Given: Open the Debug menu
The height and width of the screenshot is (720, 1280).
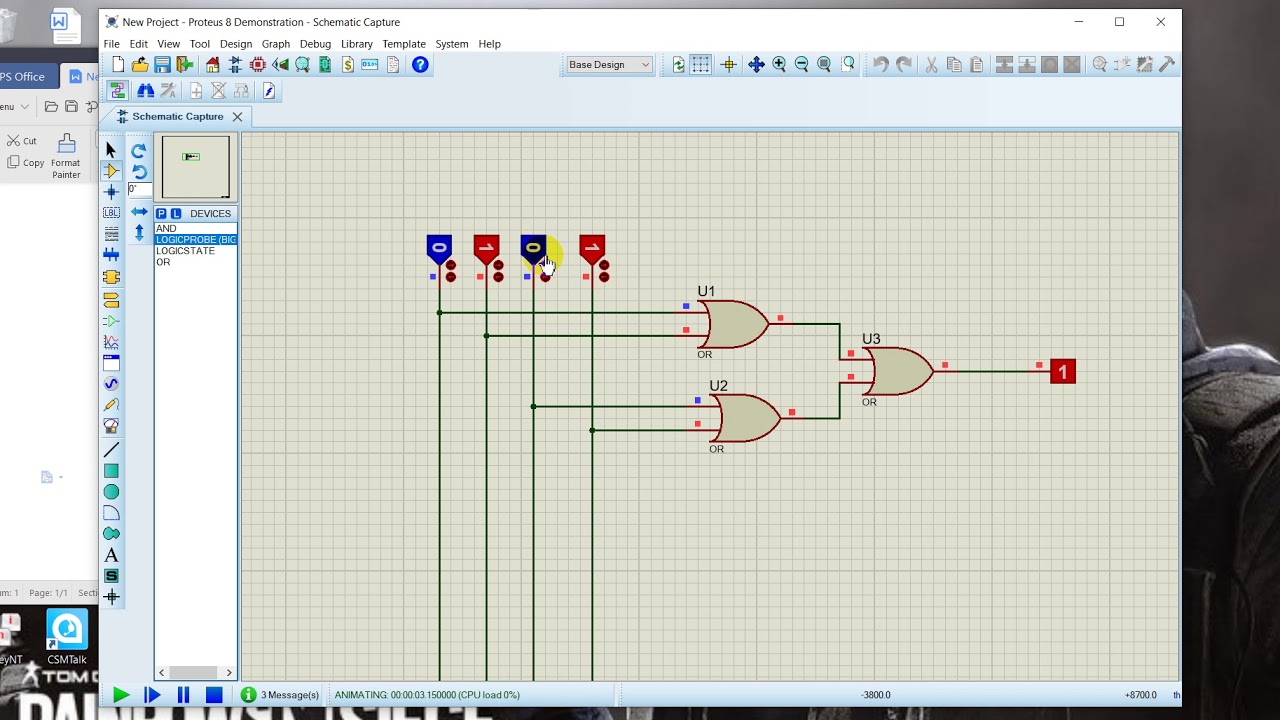Looking at the screenshot, I should pos(315,44).
